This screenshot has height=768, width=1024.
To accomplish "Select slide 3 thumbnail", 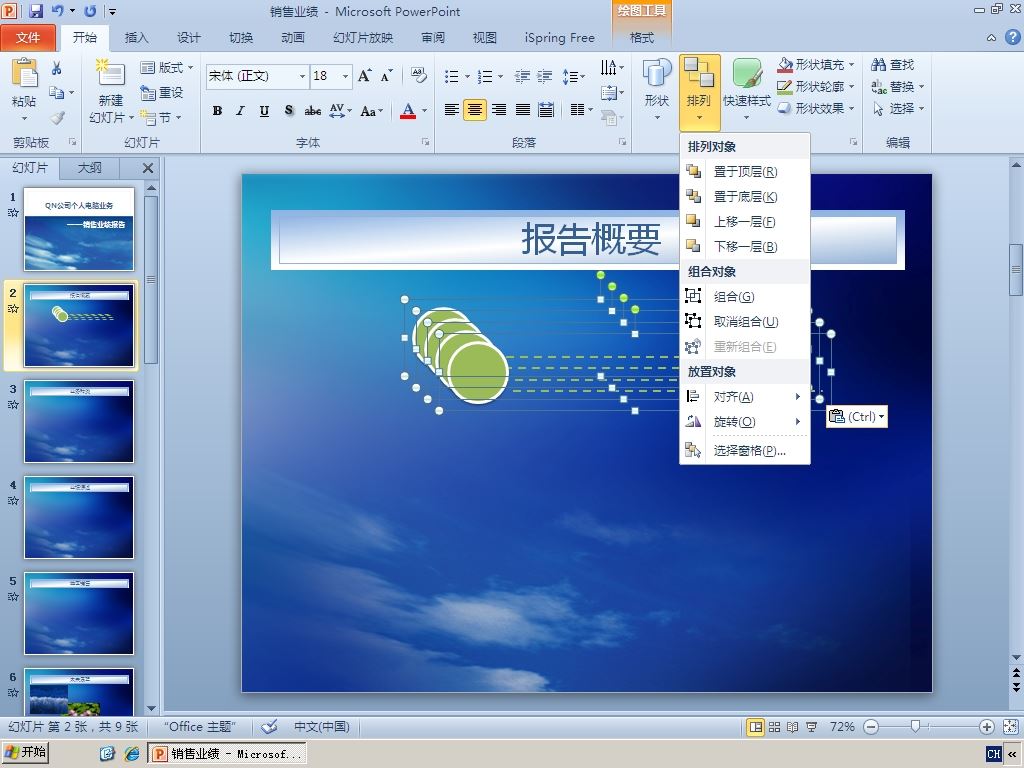I will (79, 422).
